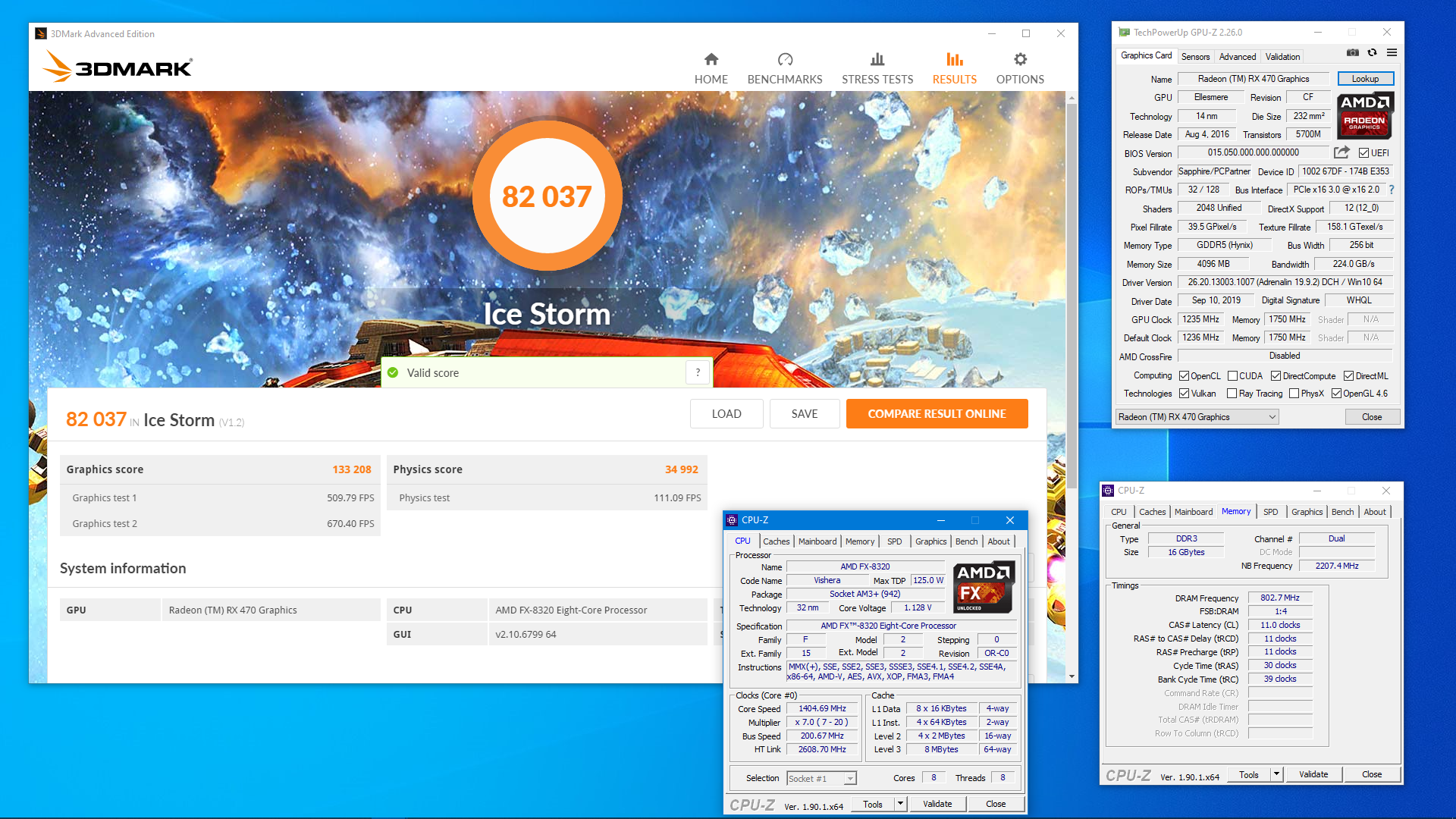Screen dimensions: 1456x819
Task: Click the valid score help question mark
Action: [x=698, y=372]
